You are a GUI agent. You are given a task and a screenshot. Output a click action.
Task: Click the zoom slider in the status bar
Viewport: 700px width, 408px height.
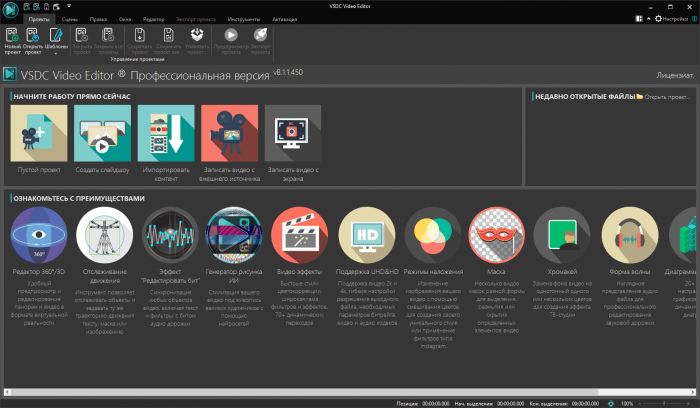point(664,404)
